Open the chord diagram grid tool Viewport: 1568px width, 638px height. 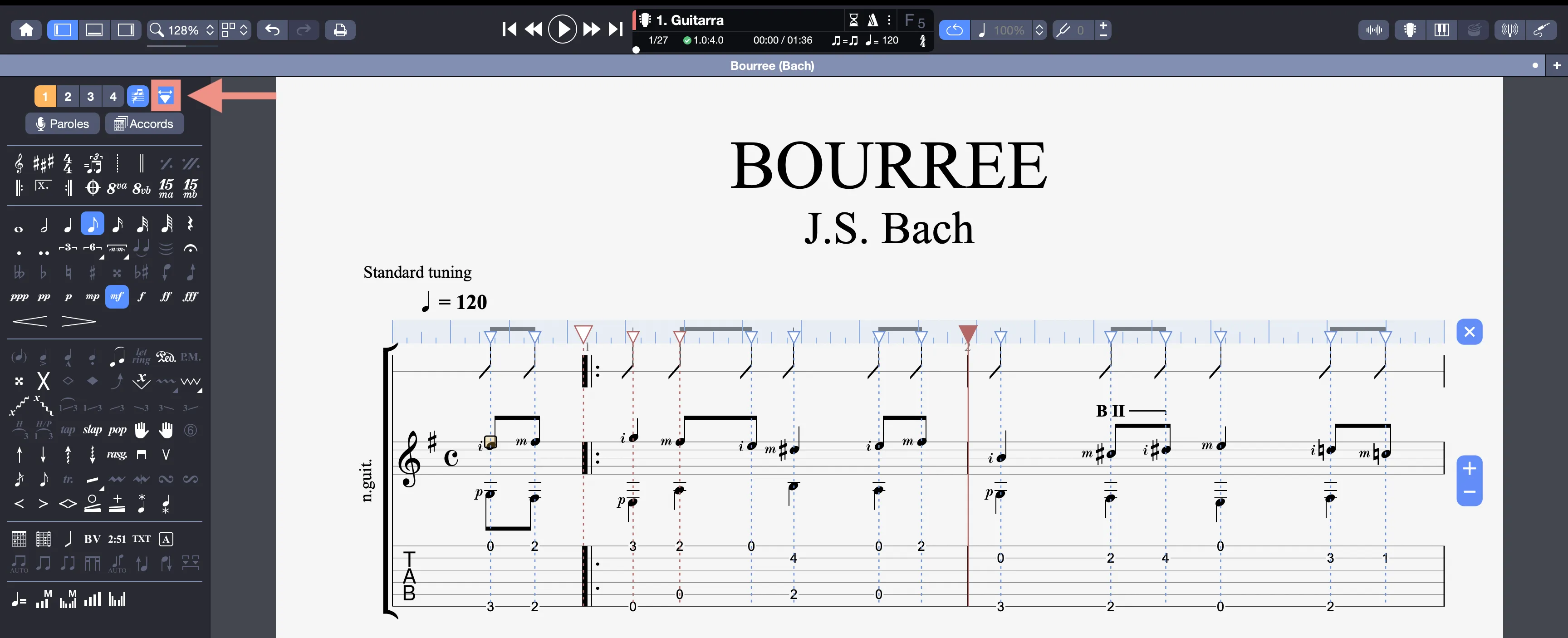click(x=19, y=539)
